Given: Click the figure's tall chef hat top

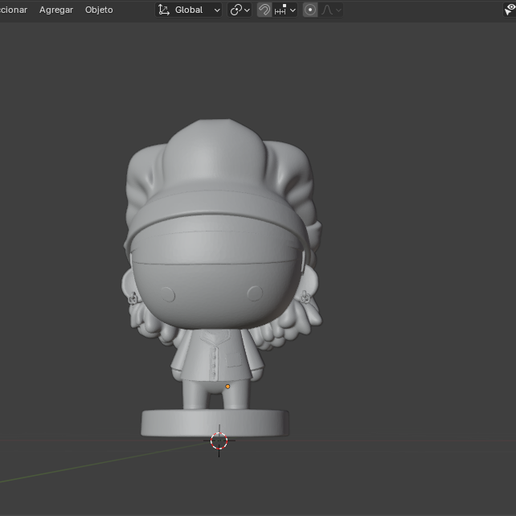Looking at the screenshot, I should pyautogui.click(x=215, y=157).
